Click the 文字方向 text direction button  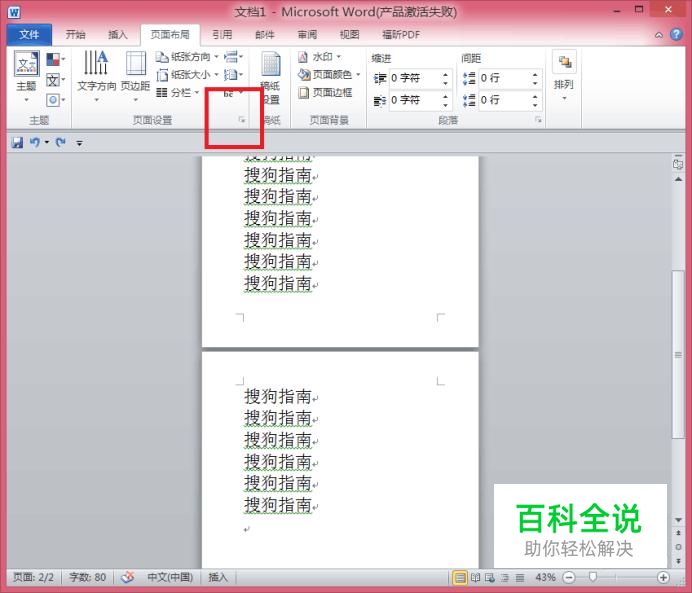[96, 77]
